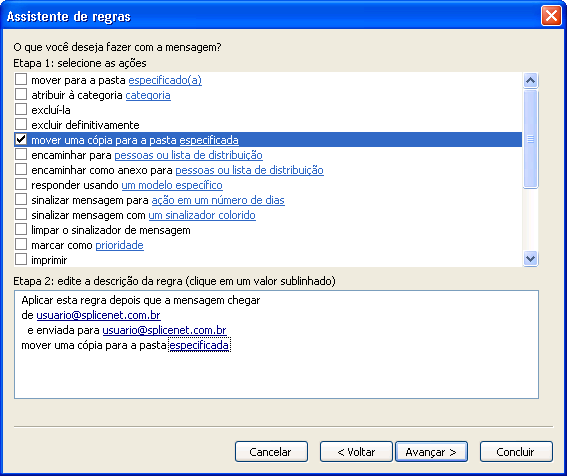Open 'especificada' link in rule description
The height and width of the screenshot is (476, 567).
click(199, 345)
